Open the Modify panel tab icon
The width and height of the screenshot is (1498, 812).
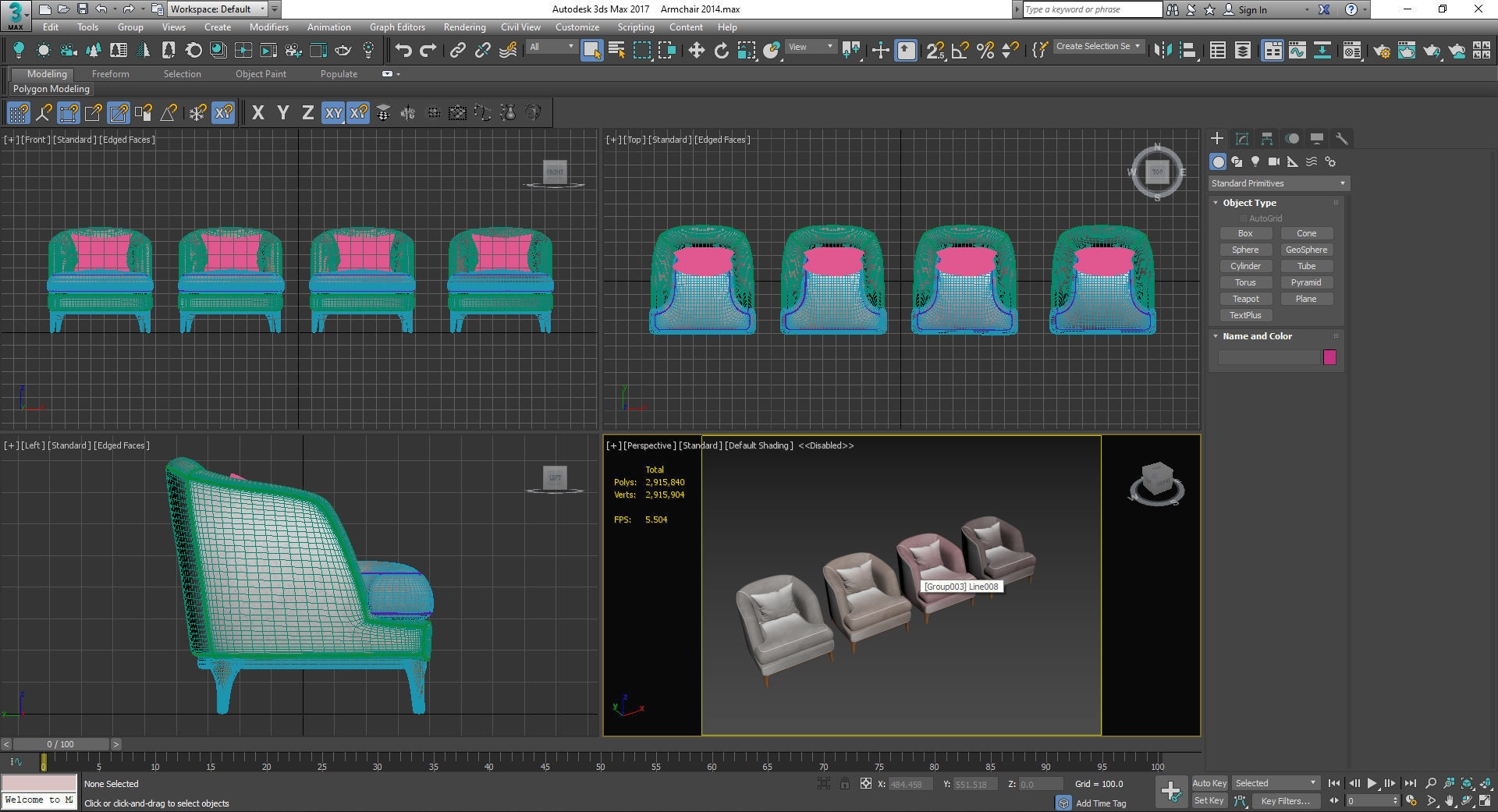tap(1242, 139)
